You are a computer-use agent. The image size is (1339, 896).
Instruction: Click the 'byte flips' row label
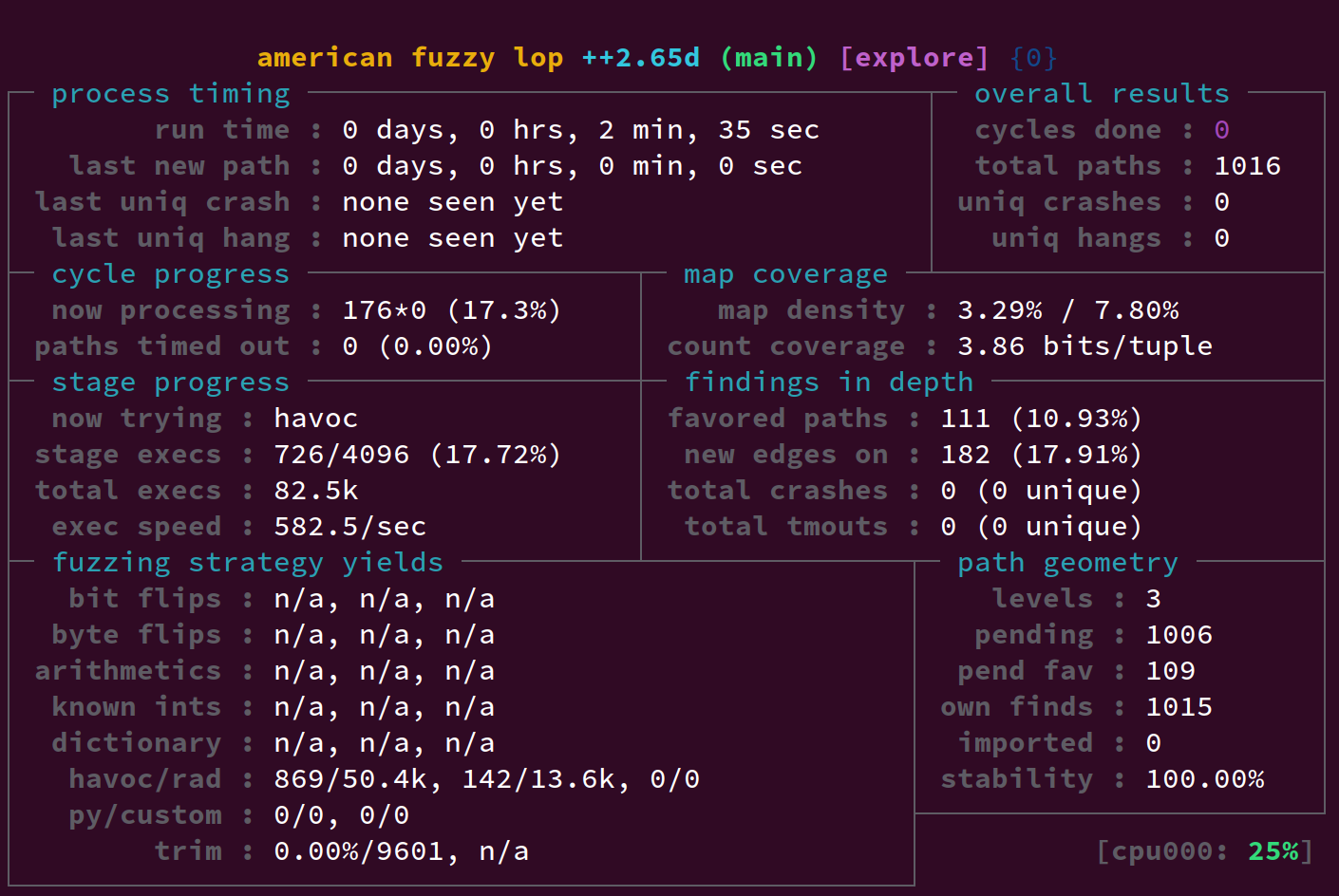137,635
